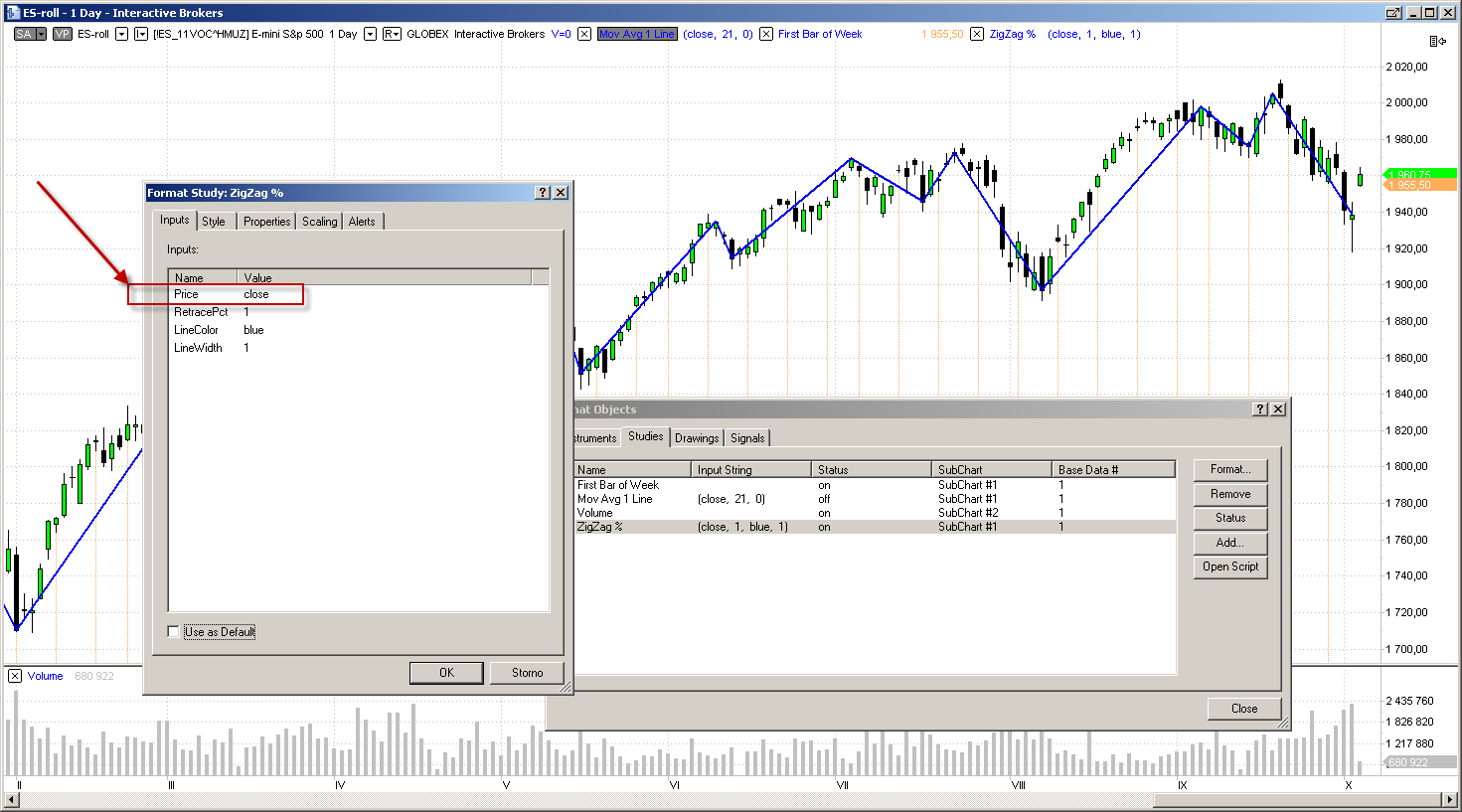Select the LineColor value 'blue'
The image size is (1462, 812).
(x=254, y=330)
